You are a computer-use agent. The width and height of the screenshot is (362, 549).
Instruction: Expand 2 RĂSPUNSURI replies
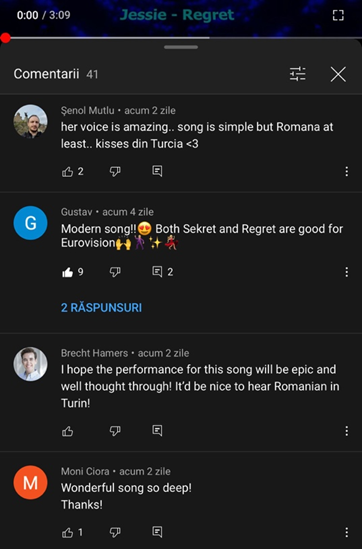[102, 308]
